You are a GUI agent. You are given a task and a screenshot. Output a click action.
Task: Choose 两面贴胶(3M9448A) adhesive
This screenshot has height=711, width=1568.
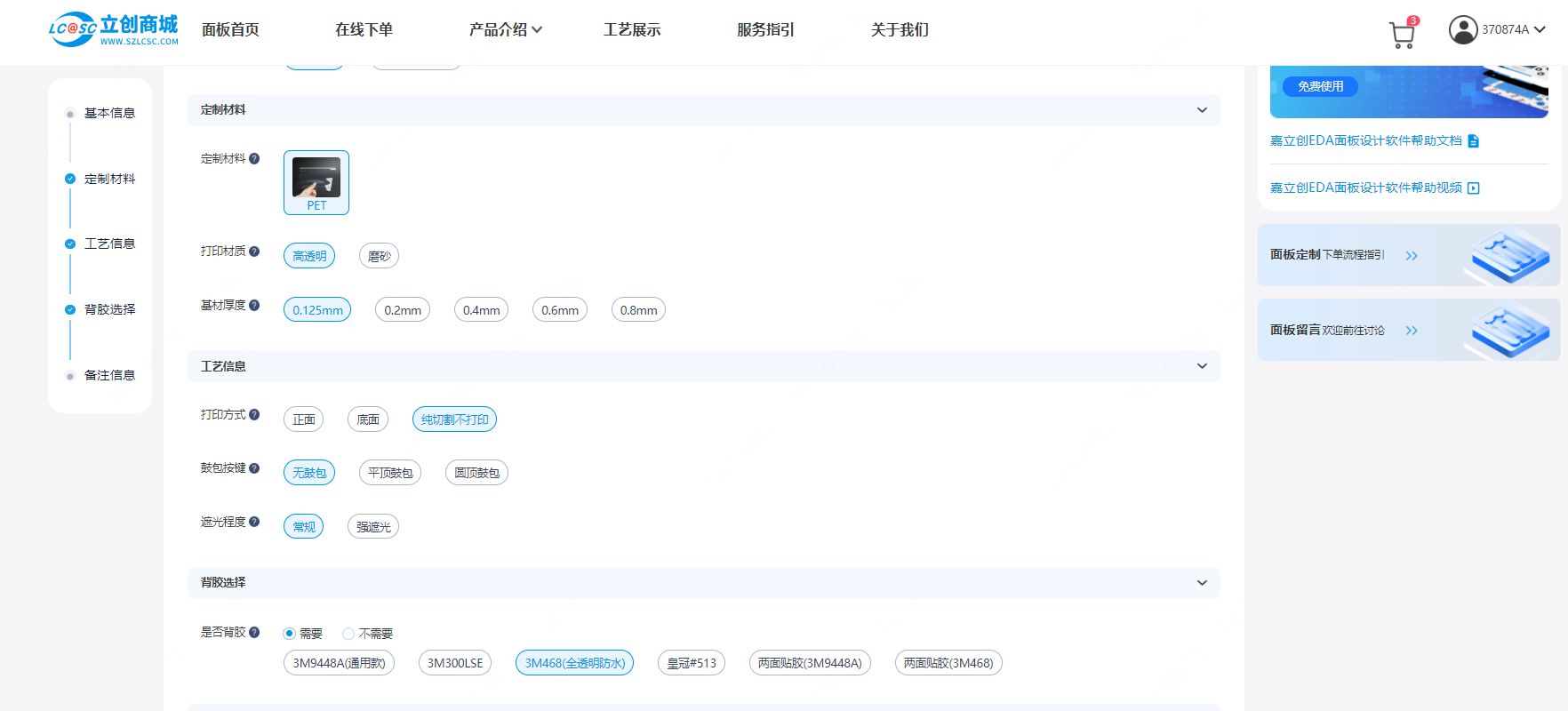tap(810, 663)
